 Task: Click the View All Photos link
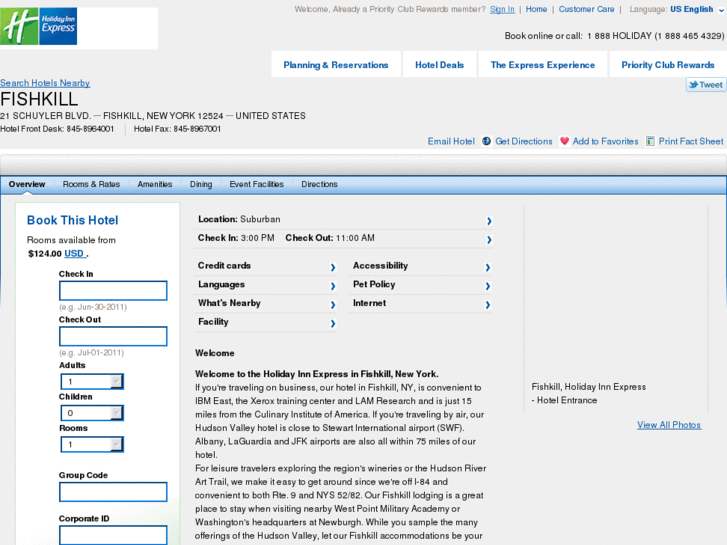click(x=669, y=425)
